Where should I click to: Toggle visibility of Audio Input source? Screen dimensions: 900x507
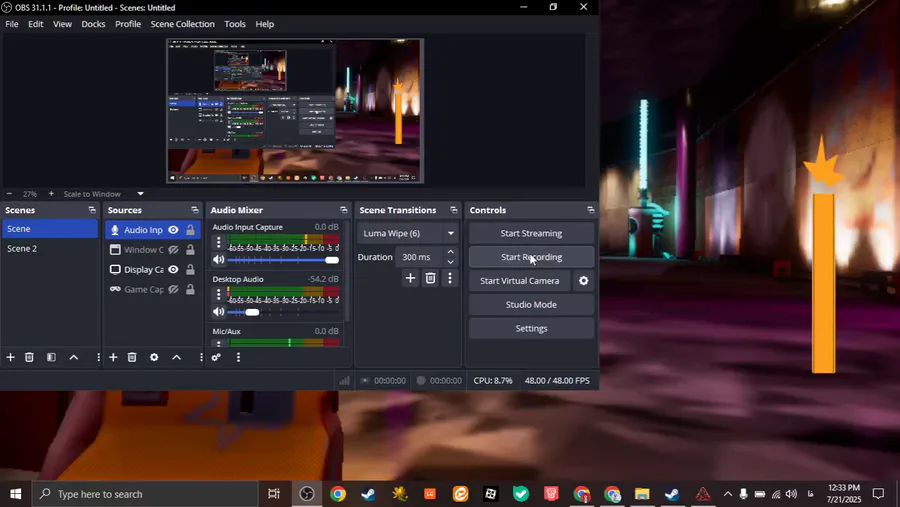pyautogui.click(x=173, y=230)
